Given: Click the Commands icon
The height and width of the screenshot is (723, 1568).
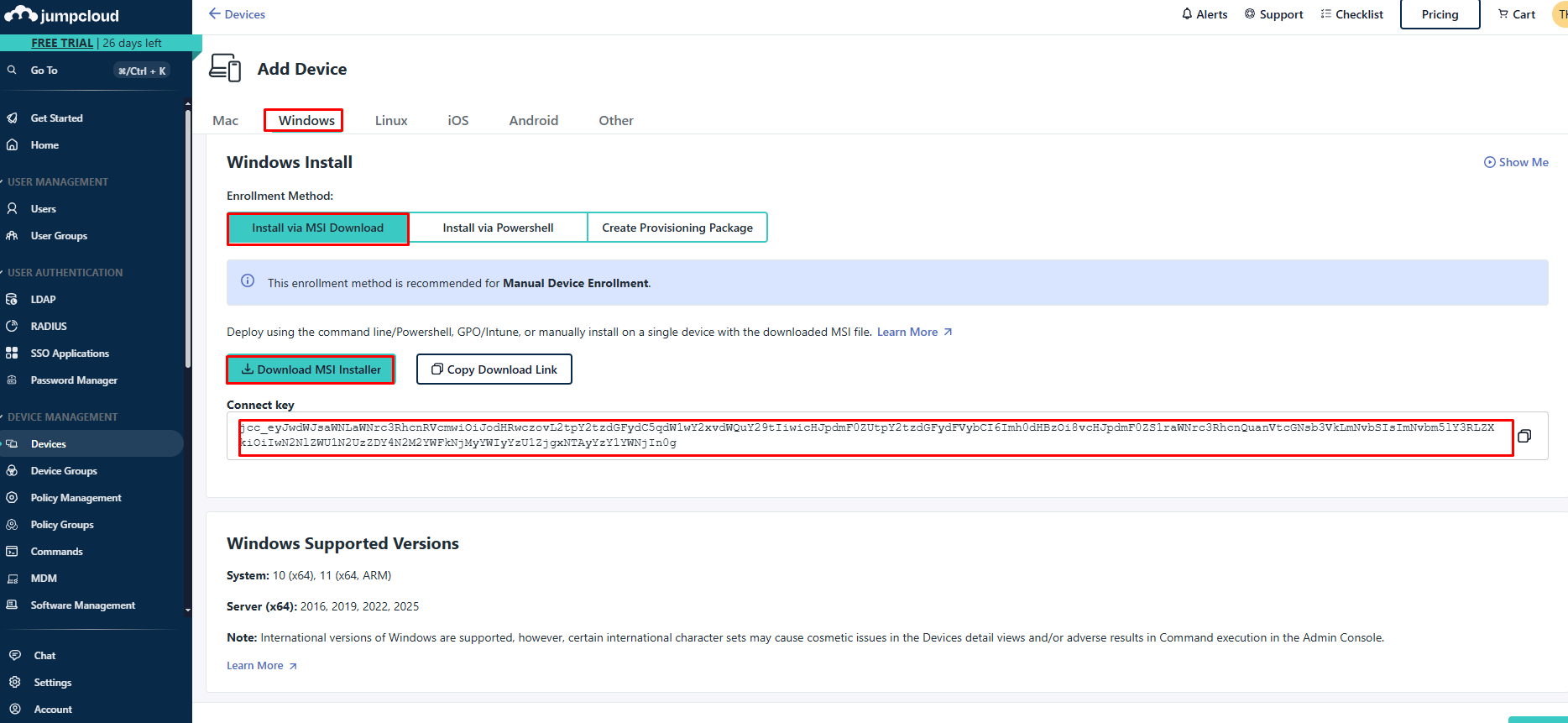Looking at the screenshot, I should (12, 552).
